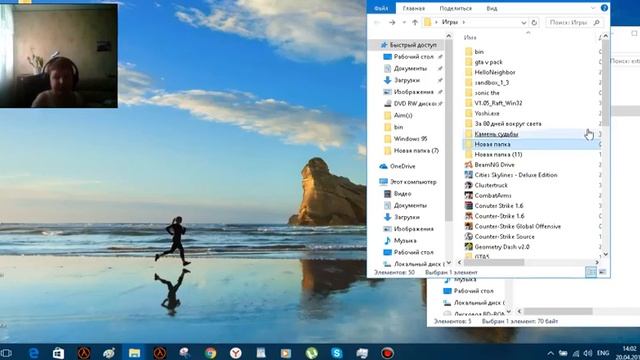The height and width of the screenshot is (360, 640).
Task: Open File Explorer from the taskbar
Action: point(134,353)
